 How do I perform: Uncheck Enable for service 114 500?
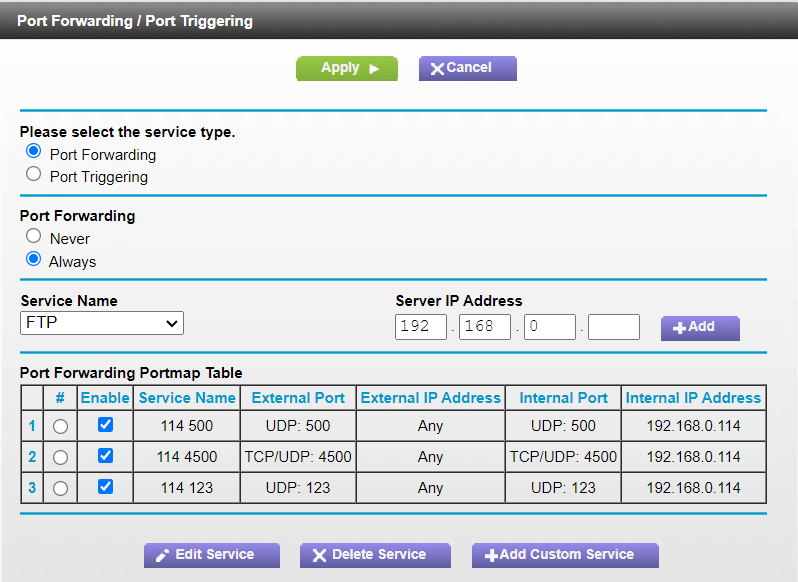click(105, 425)
